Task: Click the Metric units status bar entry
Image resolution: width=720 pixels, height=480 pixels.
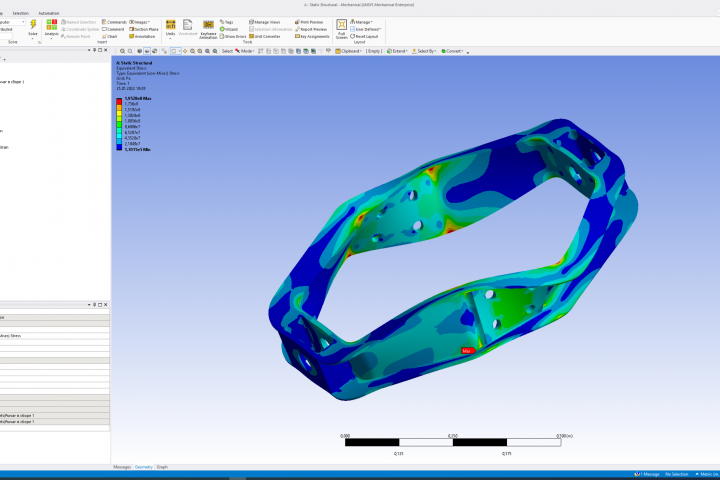Action: point(708,474)
